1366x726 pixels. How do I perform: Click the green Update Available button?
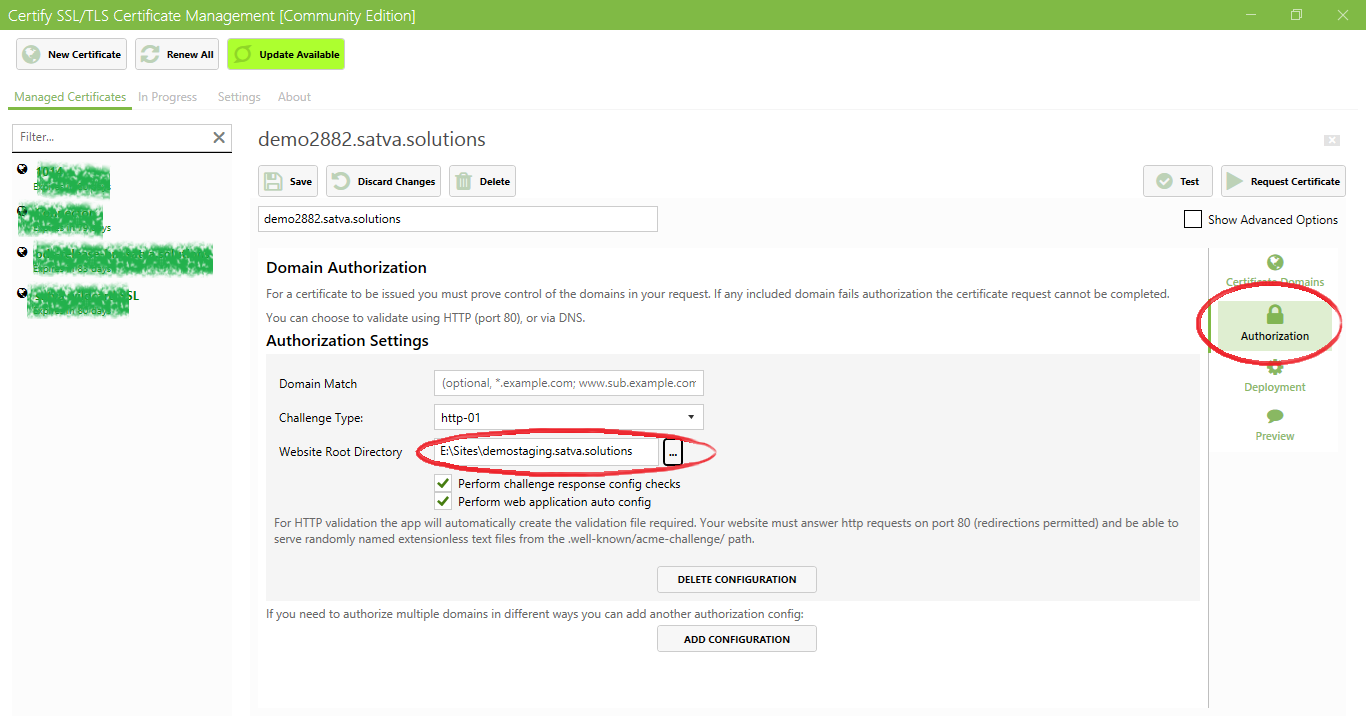tap(285, 54)
